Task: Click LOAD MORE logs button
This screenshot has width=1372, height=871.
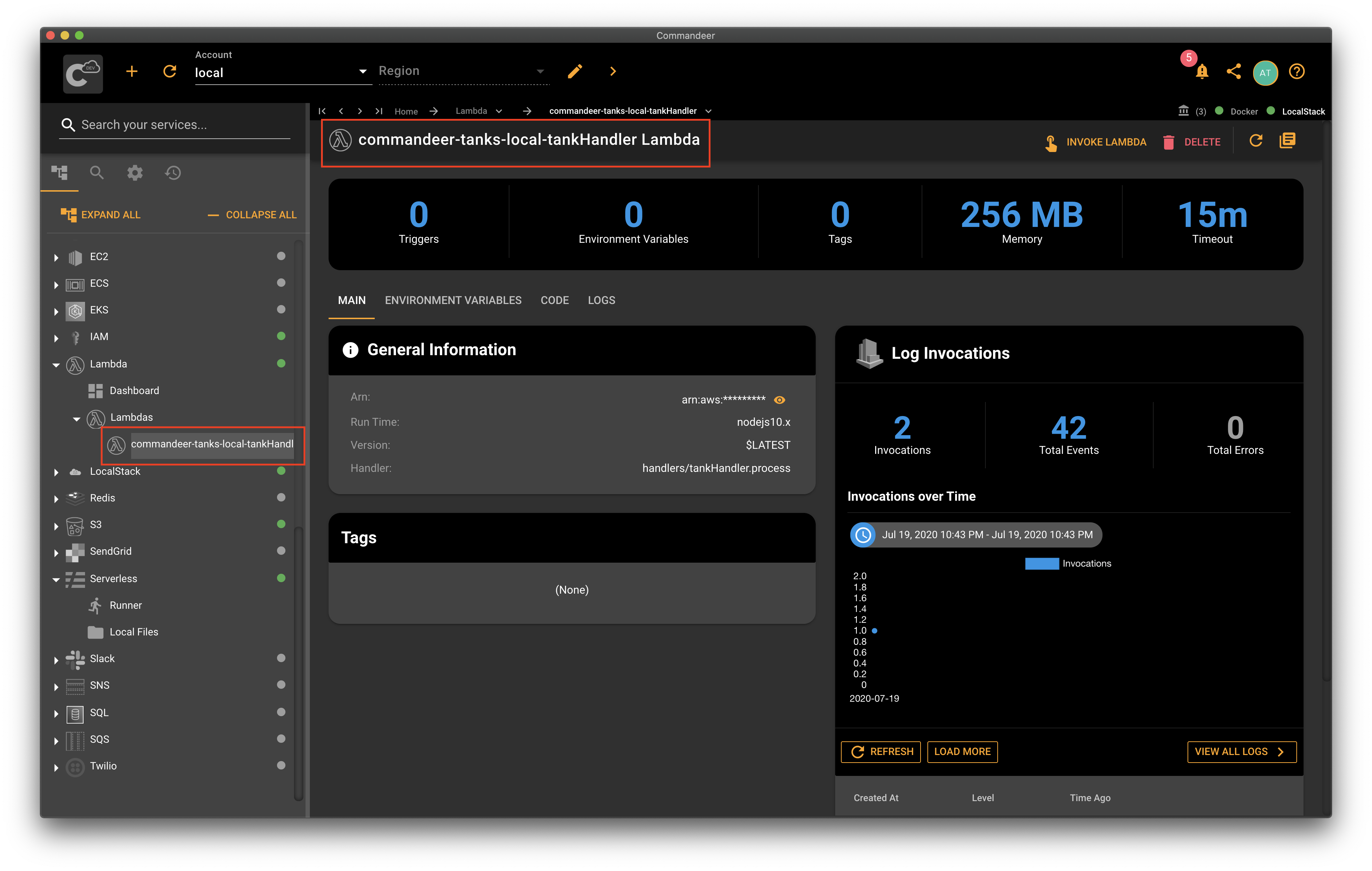Action: coord(962,752)
